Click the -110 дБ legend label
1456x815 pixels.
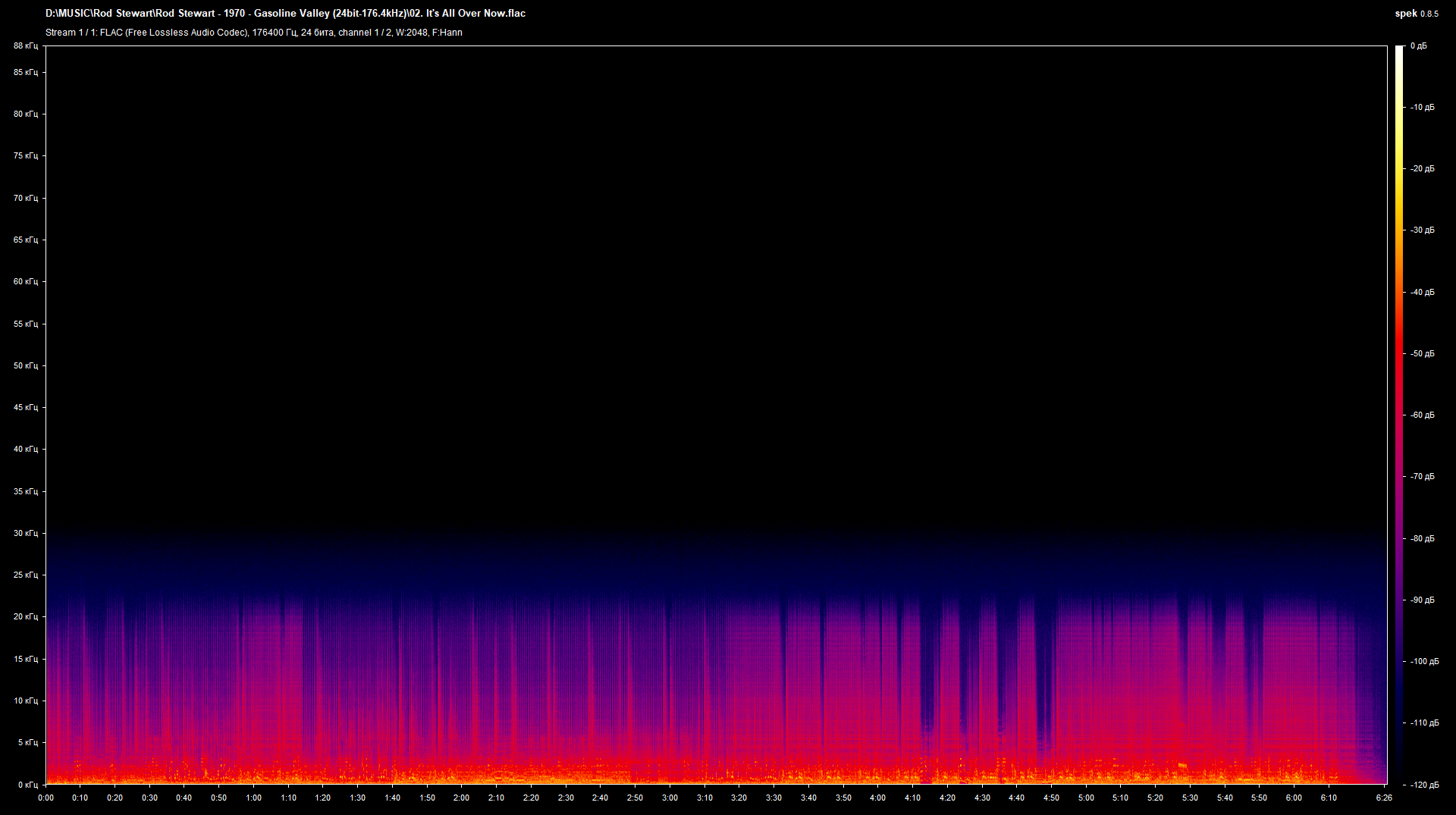[1424, 723]
